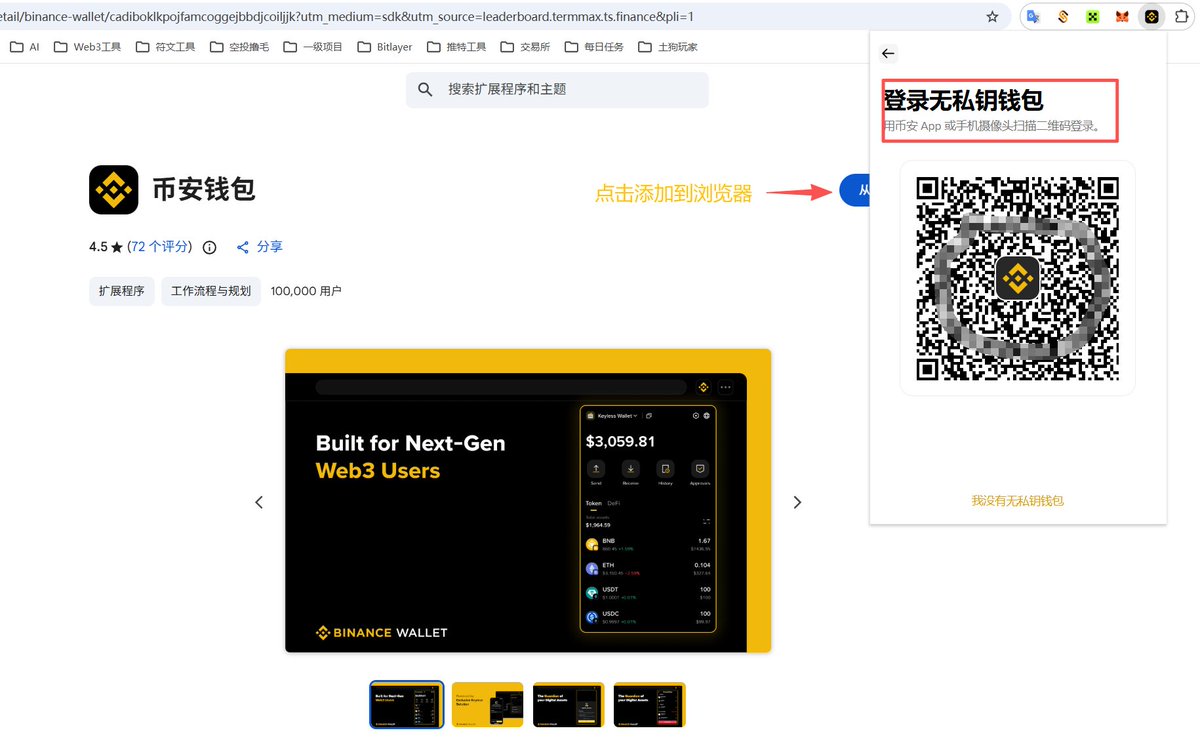The image size is (1200, 741).
Task: Click the 工作流程与规划 category chip
Action: [x=211, y=291]
